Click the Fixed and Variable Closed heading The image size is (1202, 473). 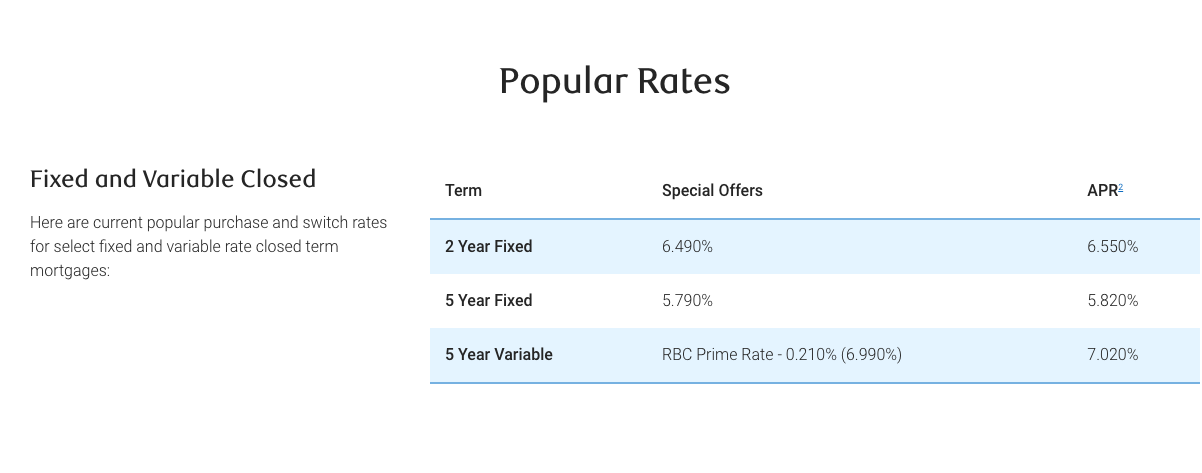point(173,179)
